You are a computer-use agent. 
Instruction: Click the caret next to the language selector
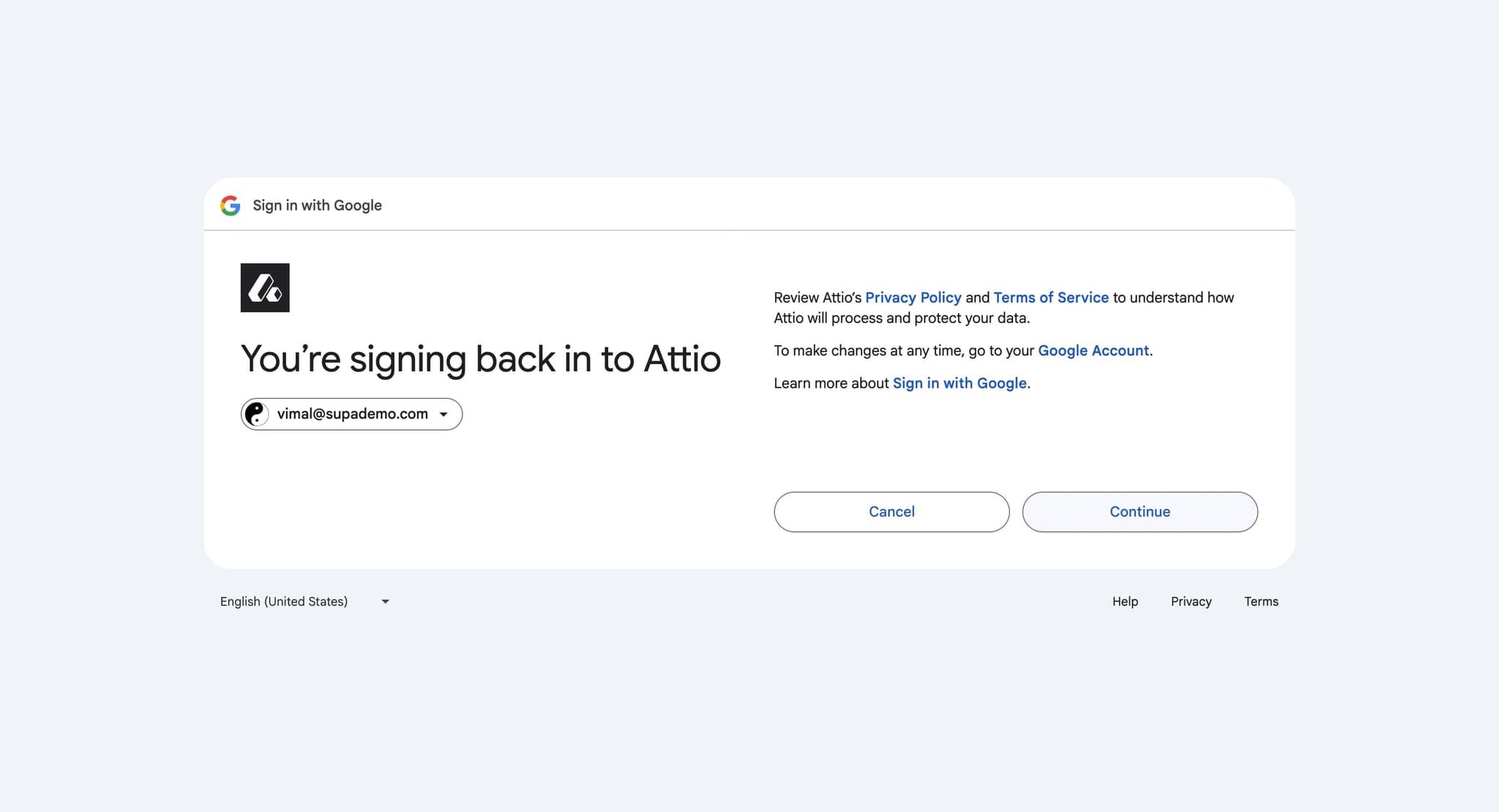(x=386, y=601)
